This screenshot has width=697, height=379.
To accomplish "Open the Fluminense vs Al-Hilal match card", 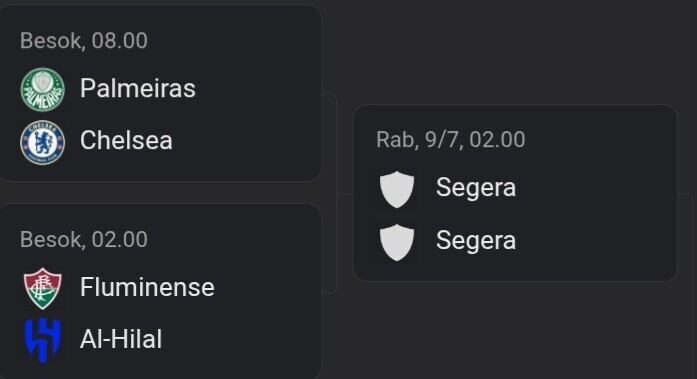I will point(160,291).
